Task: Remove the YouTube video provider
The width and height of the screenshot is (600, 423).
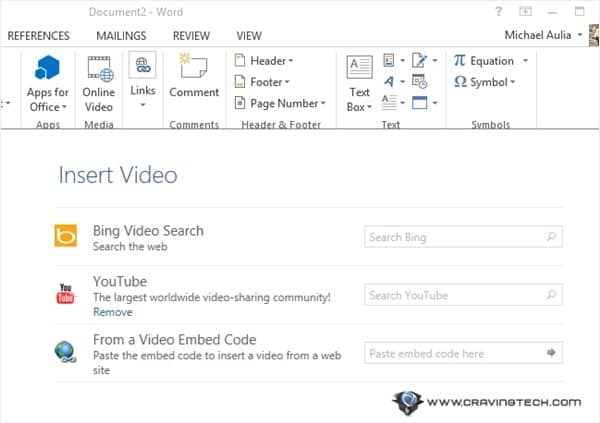Action: [113, 312]
